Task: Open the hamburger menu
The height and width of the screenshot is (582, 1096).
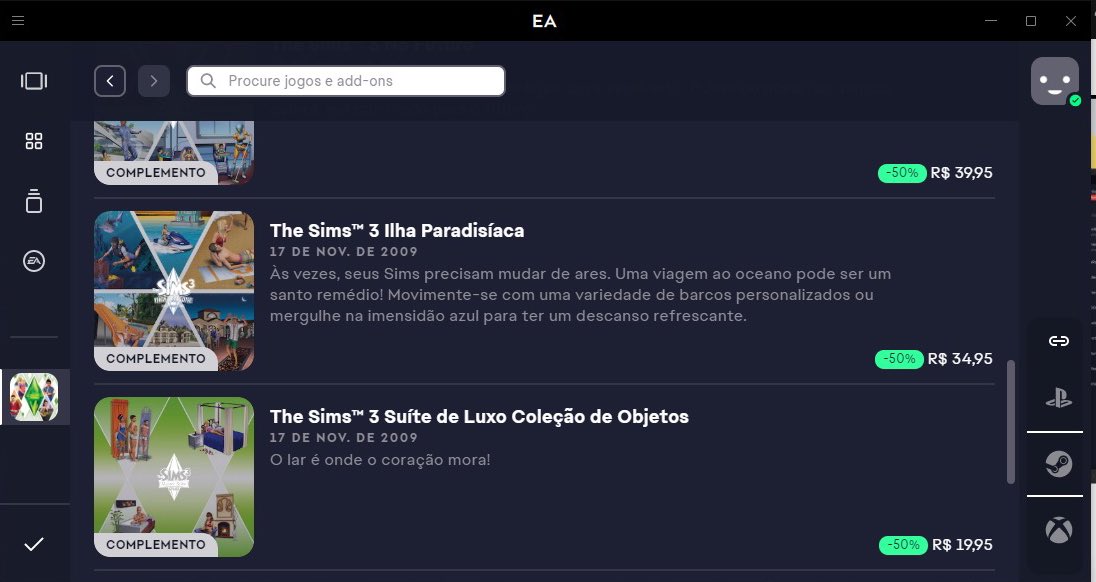Action: tap(18, 20)
